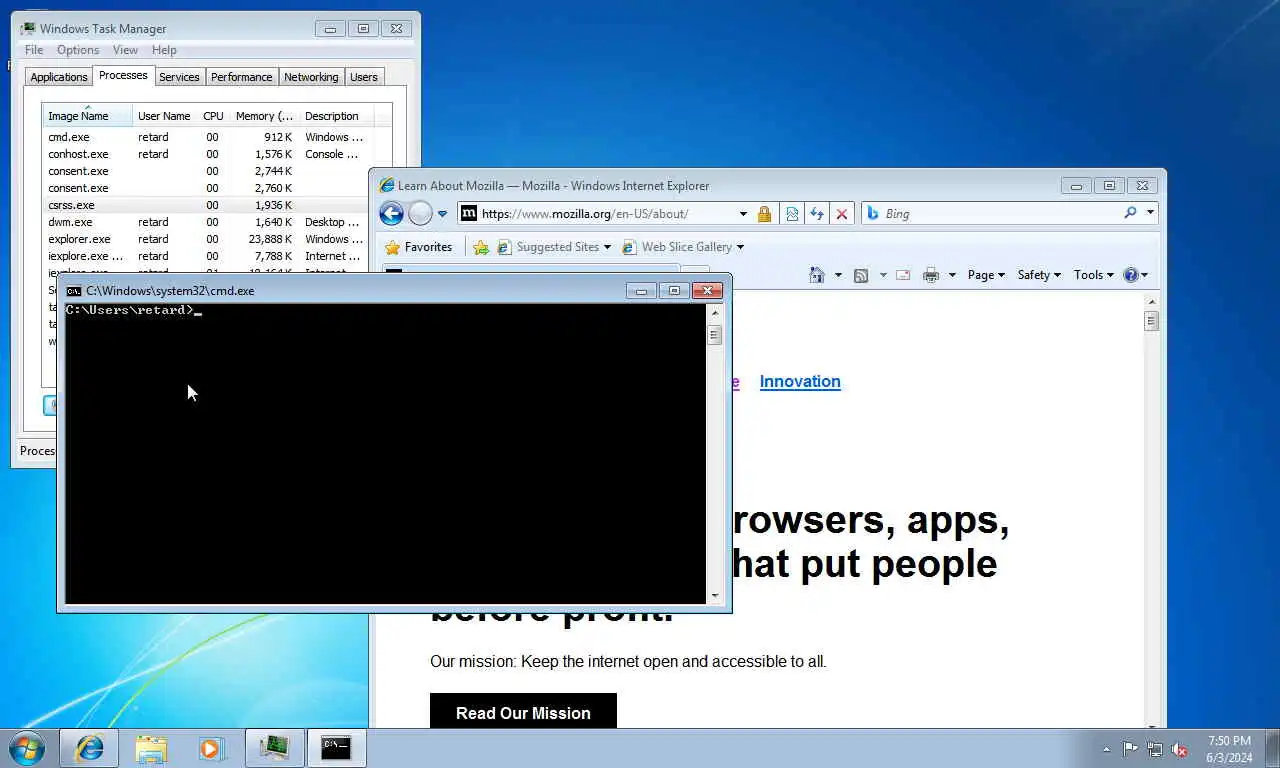Screen dimensions: 1280x768
Task: Click the Refresh icon in Internet Explorer
Action: coord(817,213)
